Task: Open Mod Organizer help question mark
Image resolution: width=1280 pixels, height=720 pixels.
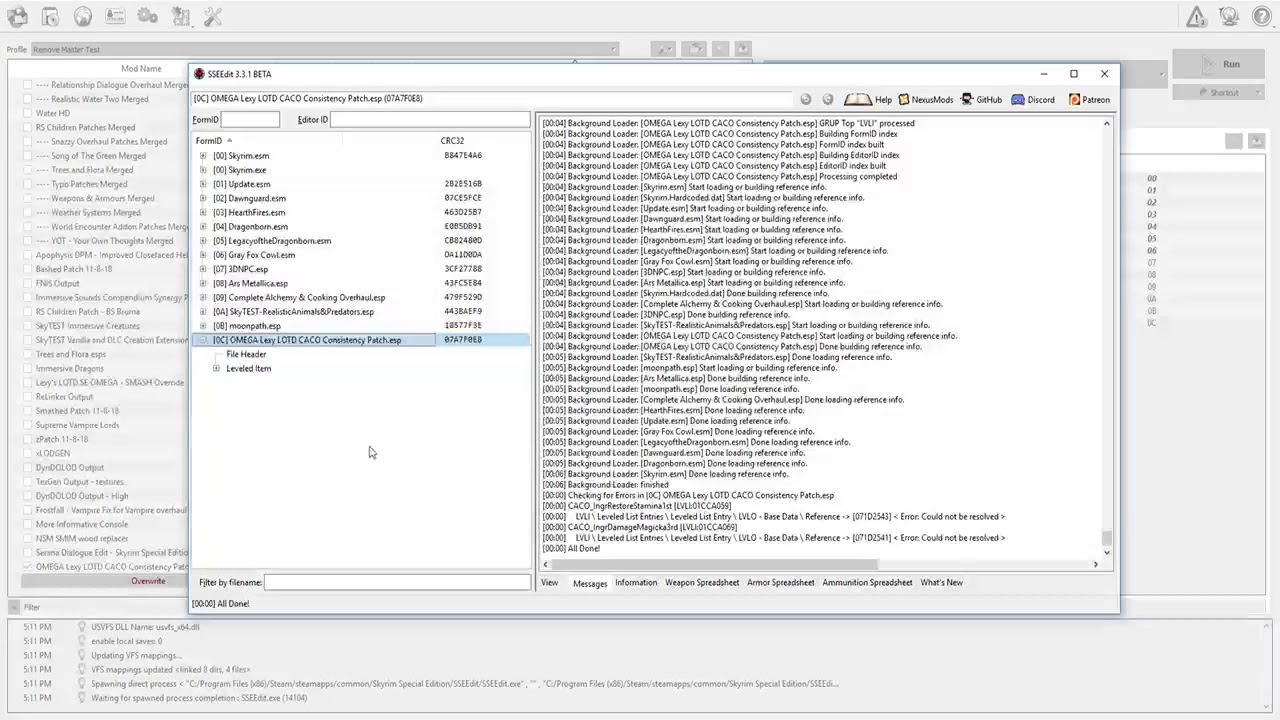Action: click(1261, 16)
